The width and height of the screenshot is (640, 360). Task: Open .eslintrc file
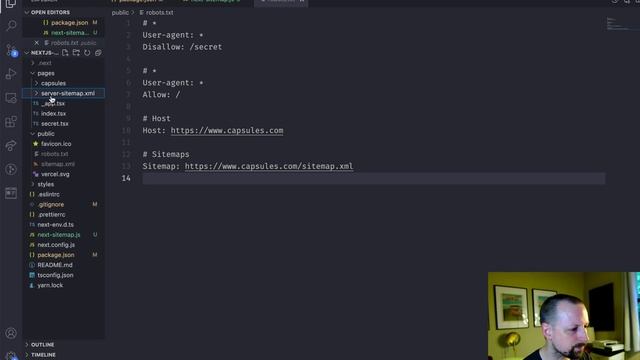coord(48,194)
